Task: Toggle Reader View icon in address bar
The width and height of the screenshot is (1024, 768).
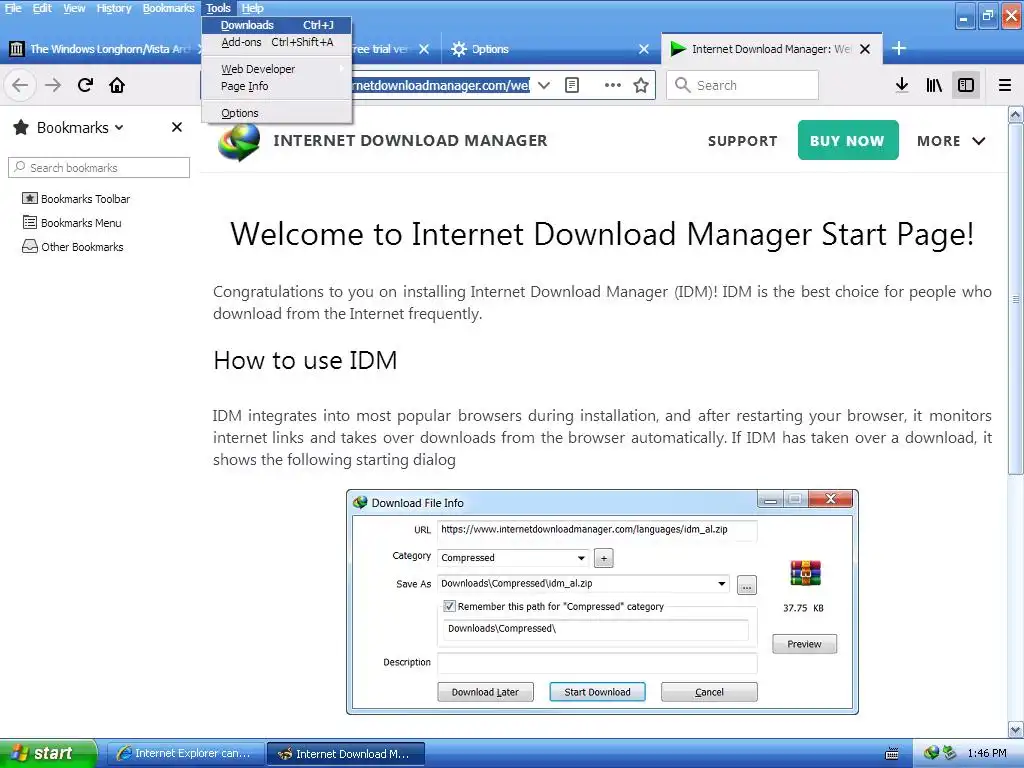Action: (x=572, y=85)
